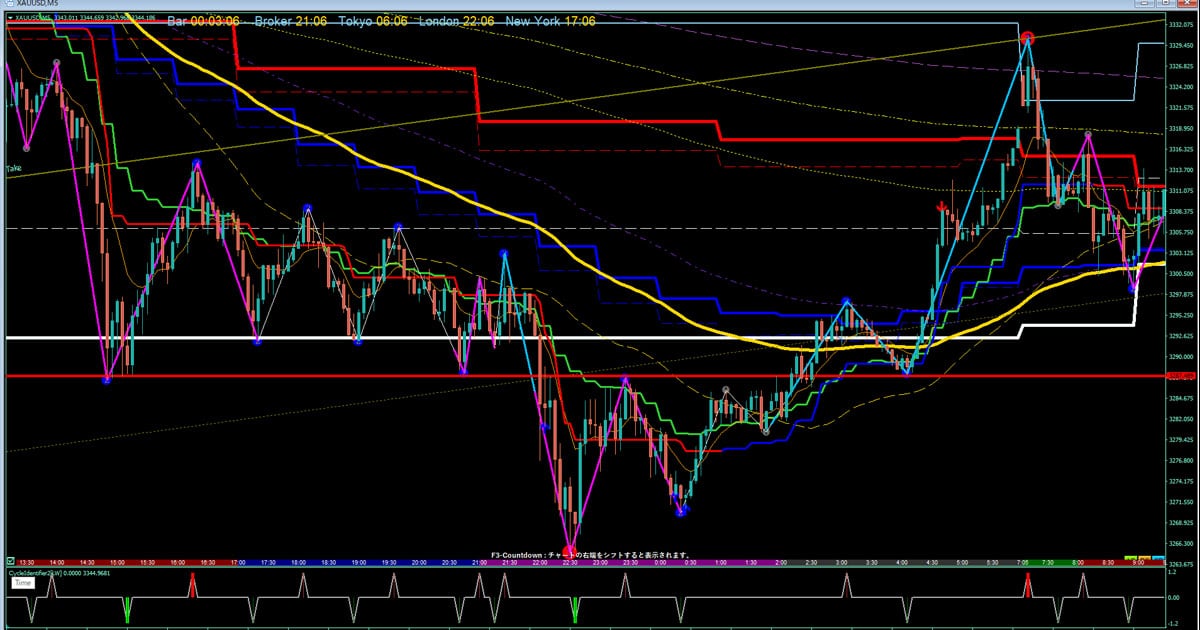Click the Take label on the left edge
This screenshot has width=1200, height=630.
pos(13,170)
